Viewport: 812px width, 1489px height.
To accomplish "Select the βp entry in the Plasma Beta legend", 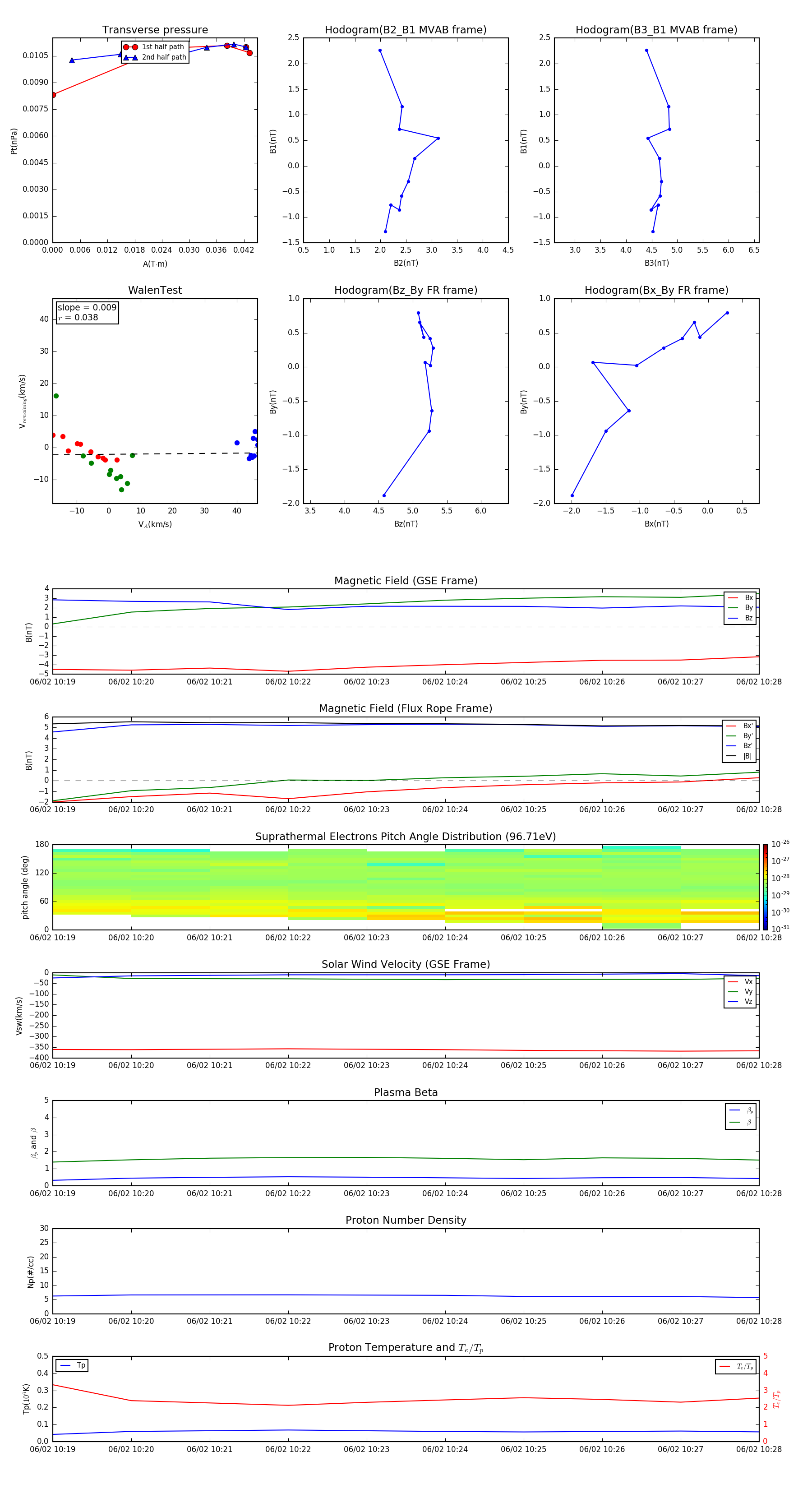I will 741,1110.
